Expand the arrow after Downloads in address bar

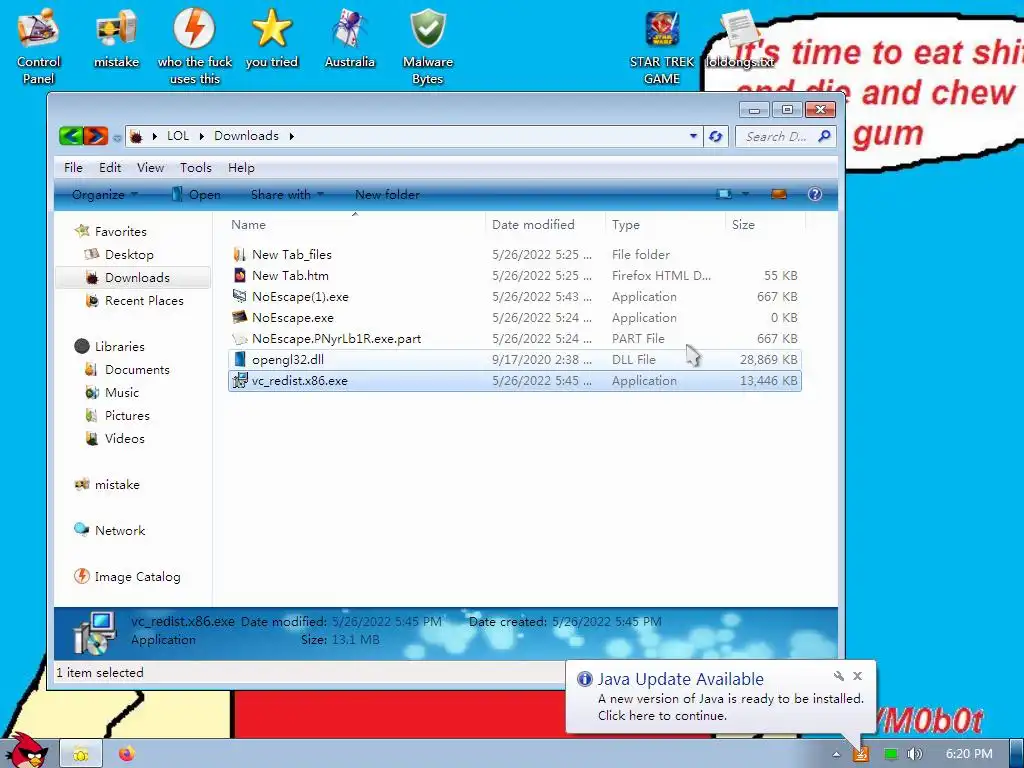coord(291,136)
